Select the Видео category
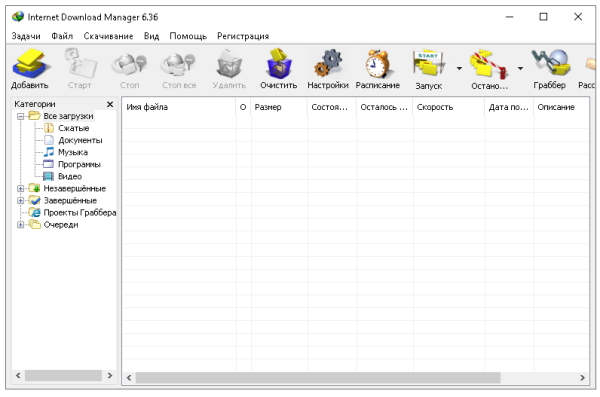Screen dimensions: 600x397 (x=70, y=176)
